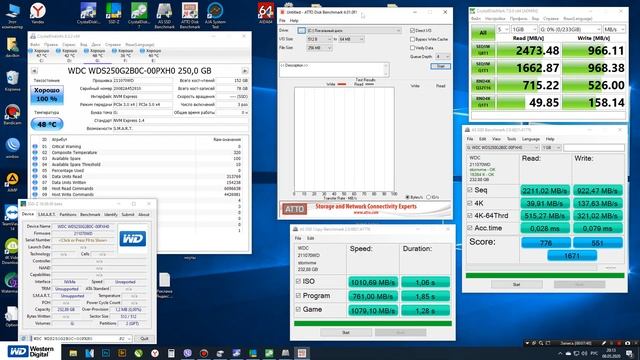This screenshot has width=640, height=360.
Task: Open the drive selector dropdown in AS SSD
Action: pos(502,147)
